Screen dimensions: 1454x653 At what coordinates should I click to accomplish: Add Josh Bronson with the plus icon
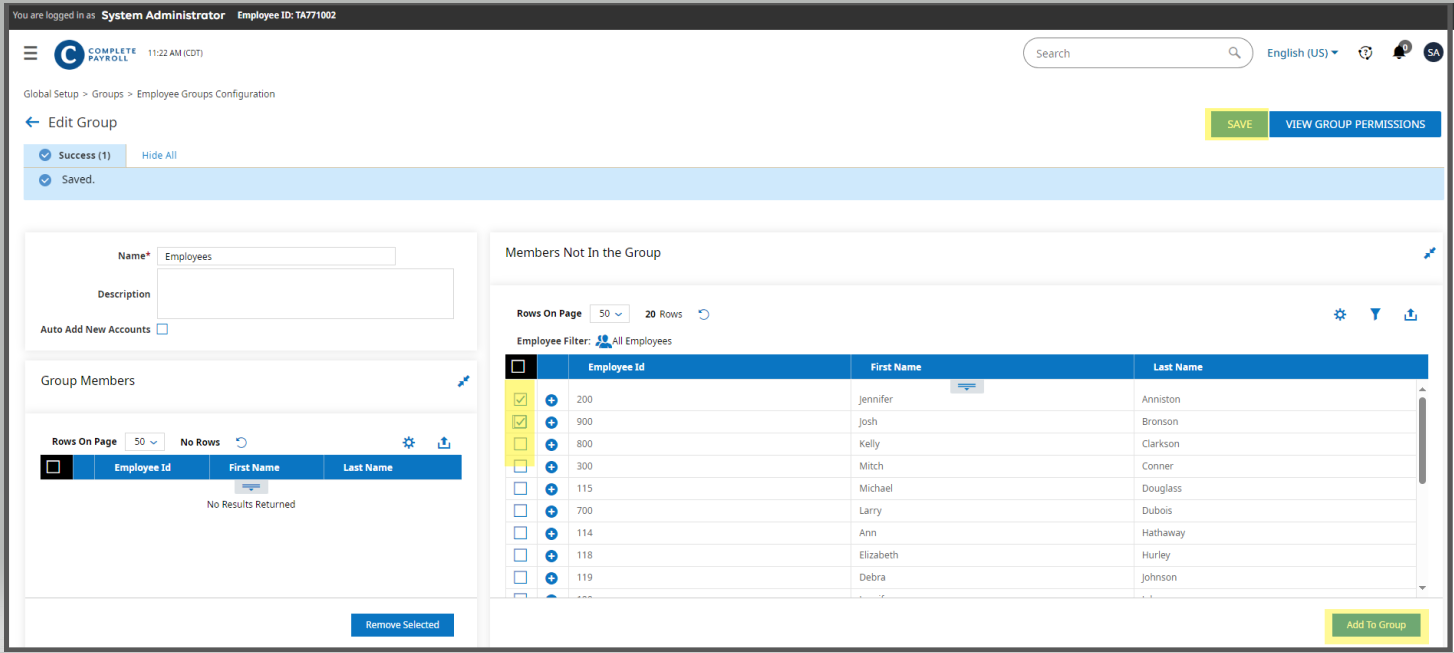pyautogui.click(x=551, y=422)
